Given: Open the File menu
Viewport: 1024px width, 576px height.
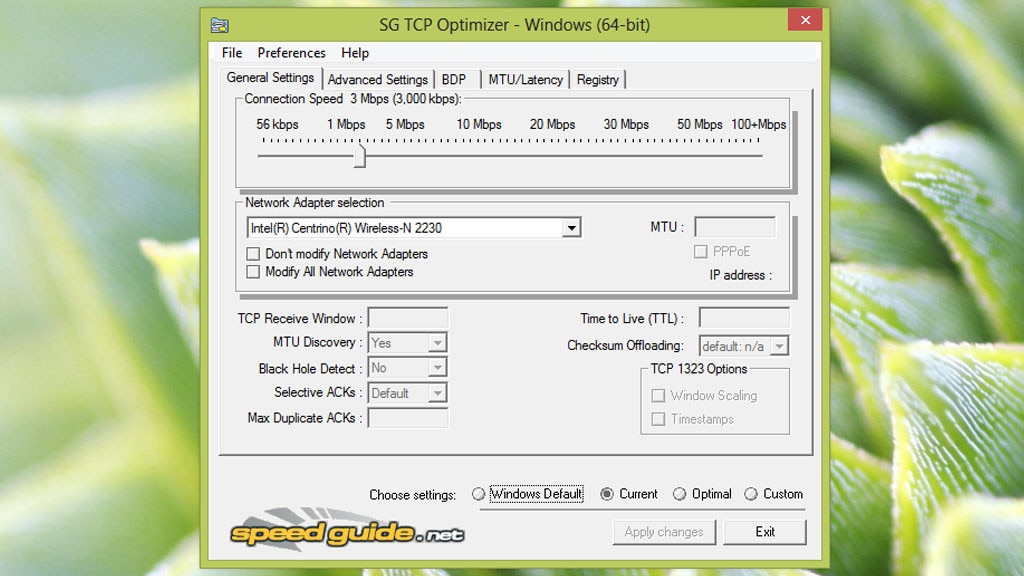Looking at the screenshot, I should (232, 53).
